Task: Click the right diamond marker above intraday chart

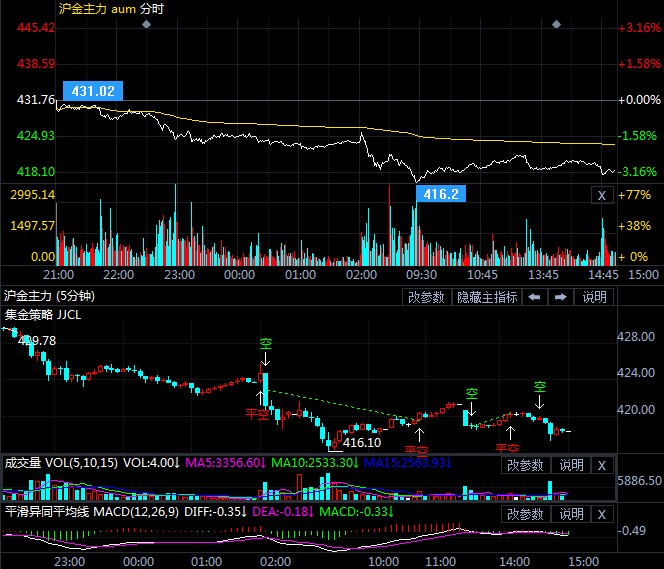Action: pos(557,23)
